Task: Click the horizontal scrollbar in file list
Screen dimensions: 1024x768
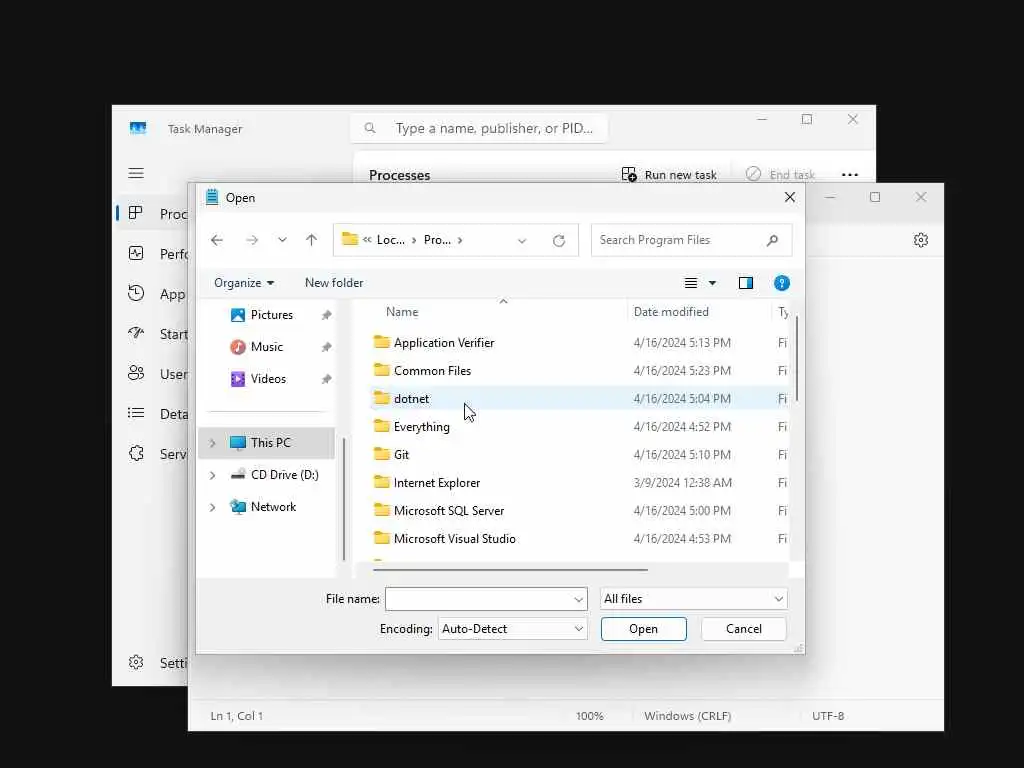Action: click(x=510, y=570)
